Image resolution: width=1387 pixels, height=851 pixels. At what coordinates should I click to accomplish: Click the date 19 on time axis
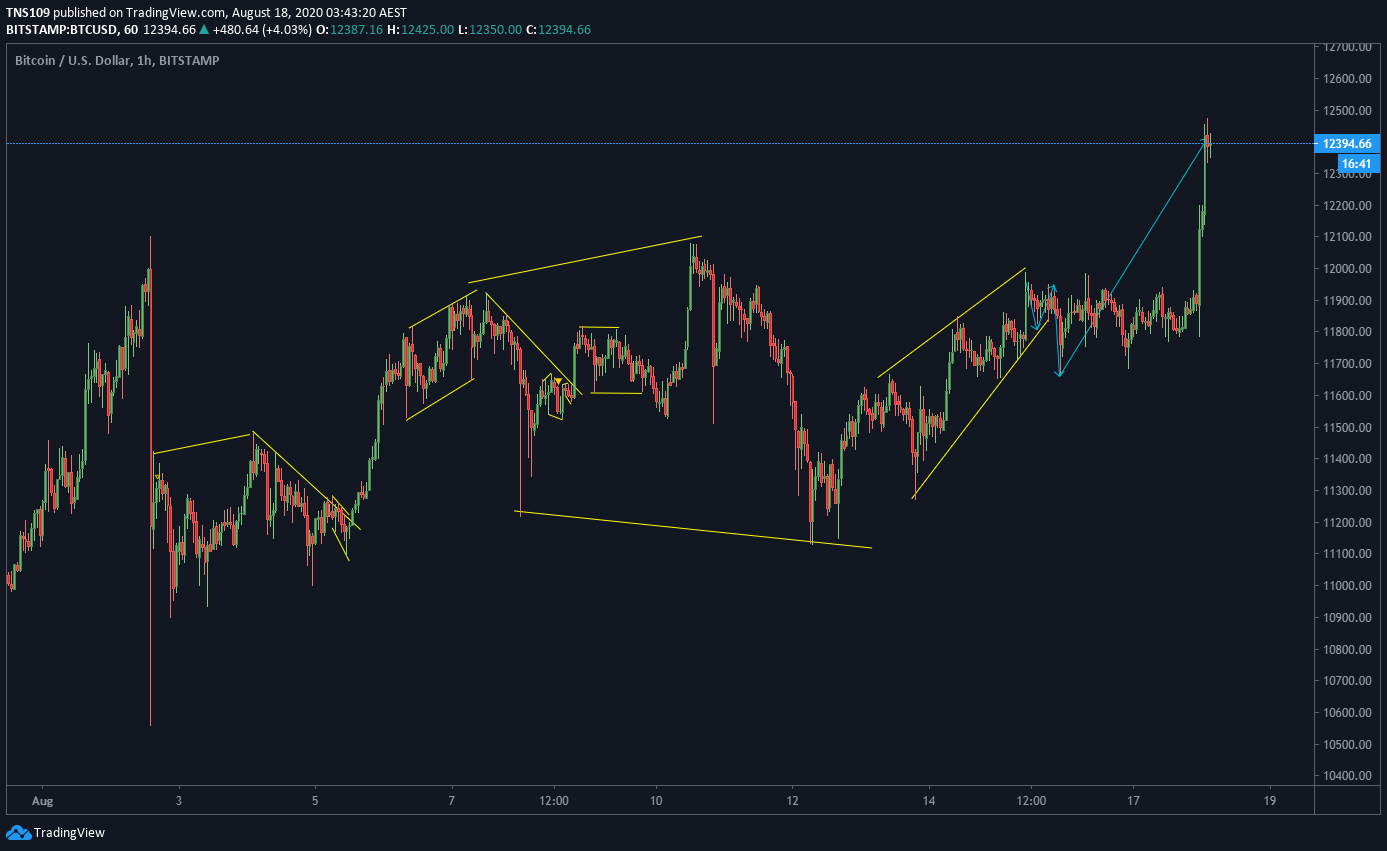[x=1269, y=801]
